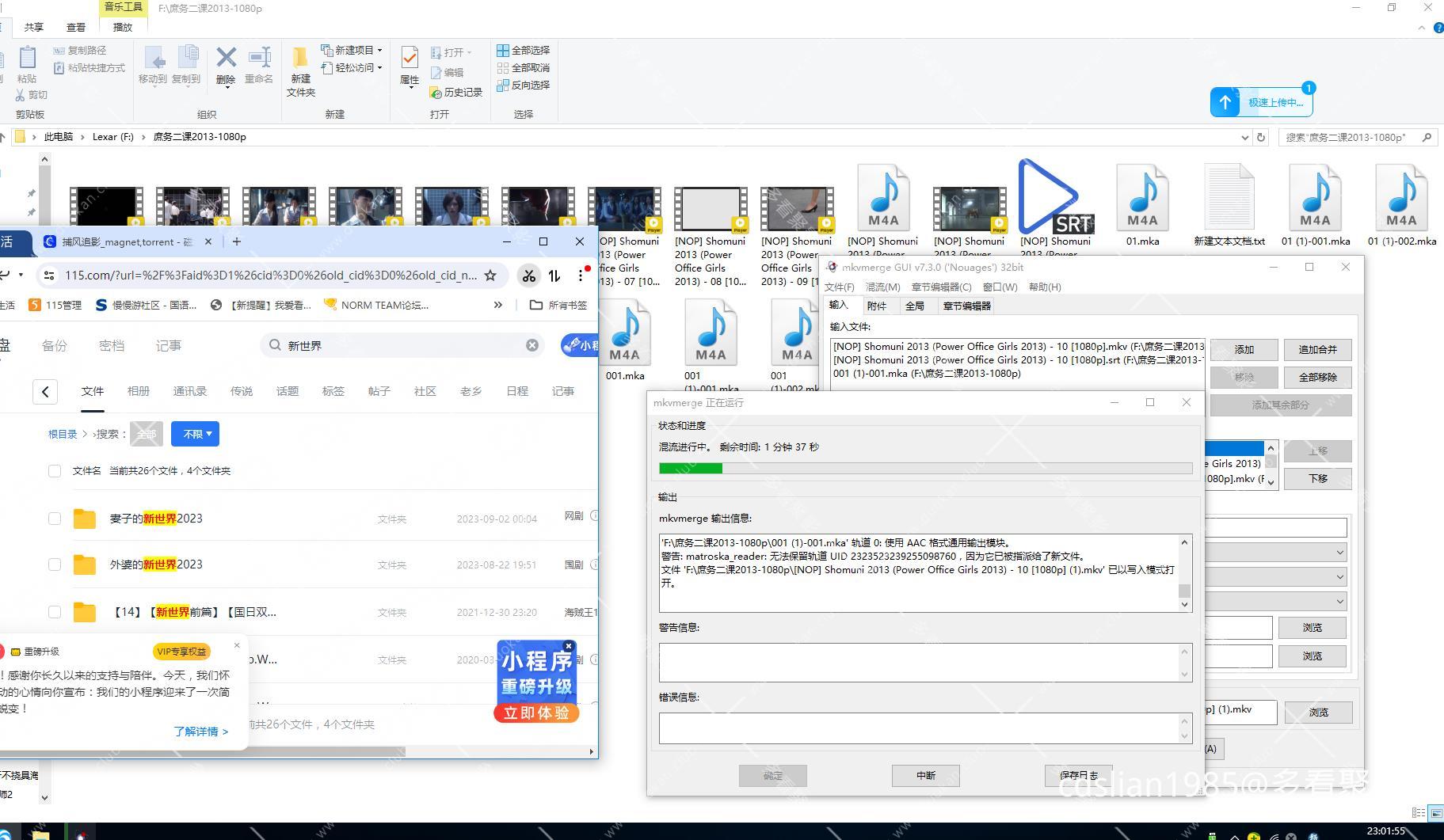The image size is (1444, 840).
Task: Check the box for 妻子的新世界2023 folder
Action: tap(55, 519)
